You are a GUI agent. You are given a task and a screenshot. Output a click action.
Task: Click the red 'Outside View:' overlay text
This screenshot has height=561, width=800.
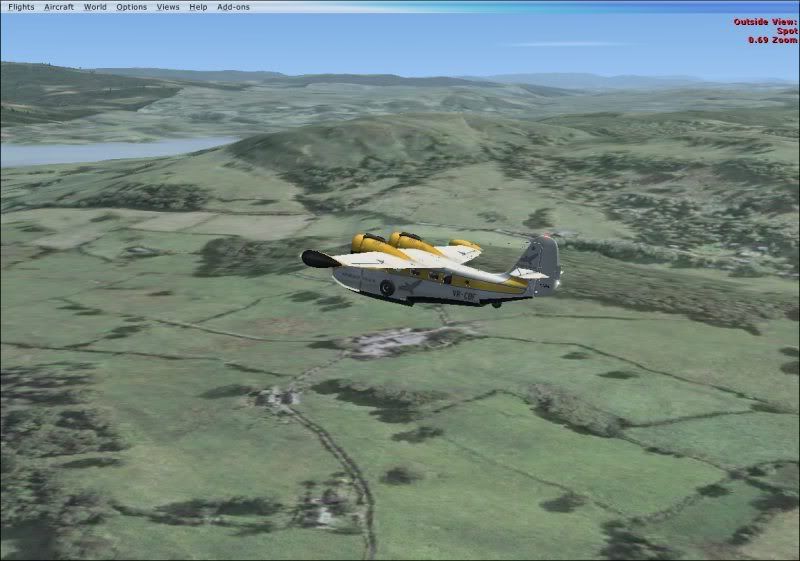(765, 21)
